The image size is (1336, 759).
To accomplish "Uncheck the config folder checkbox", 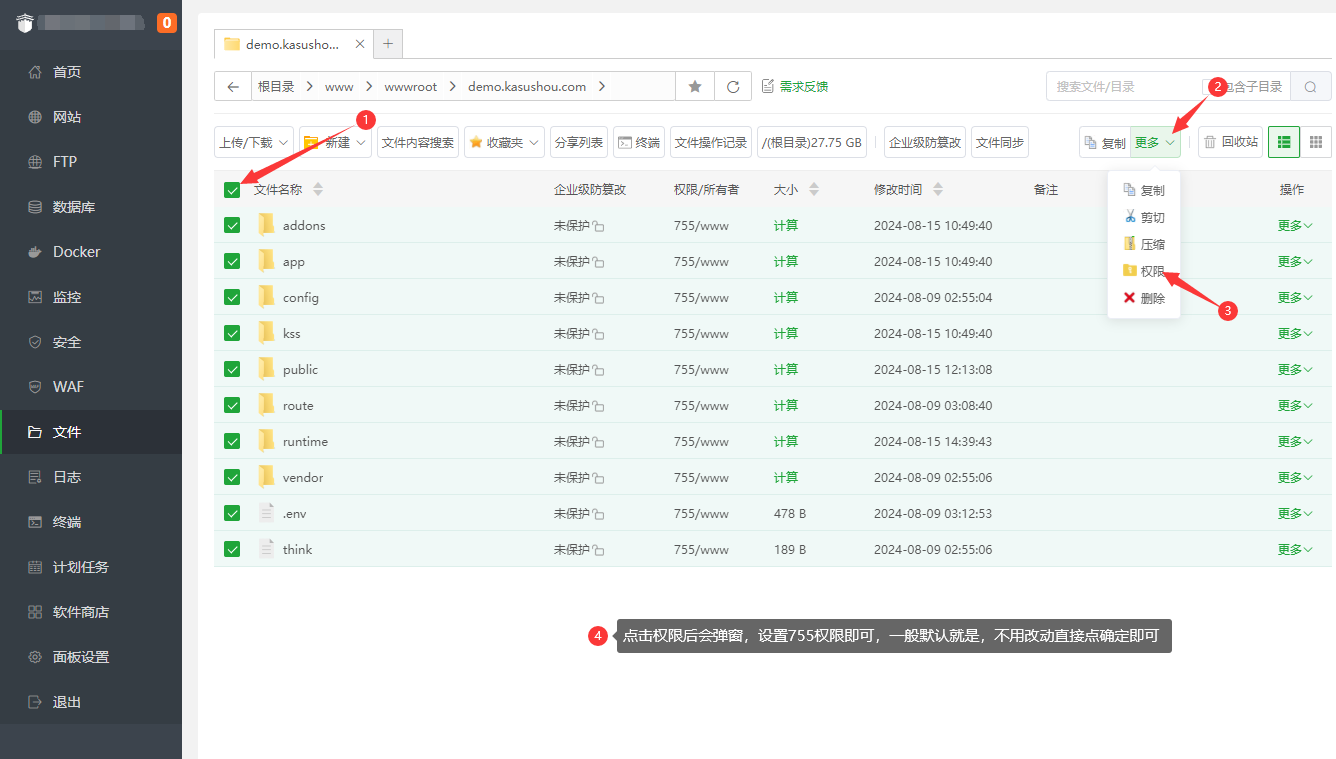I will pyautogui.click(x=232, y=298).
